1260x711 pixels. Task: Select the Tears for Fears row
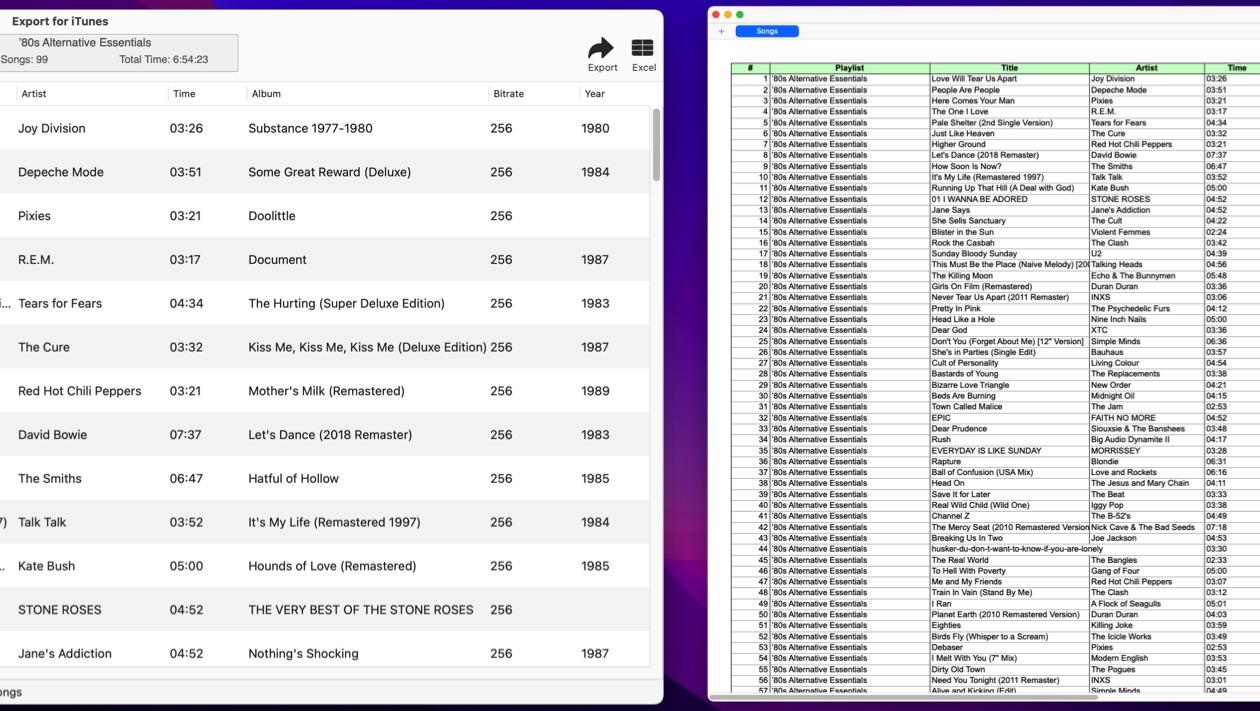click(x=325, y=303)
